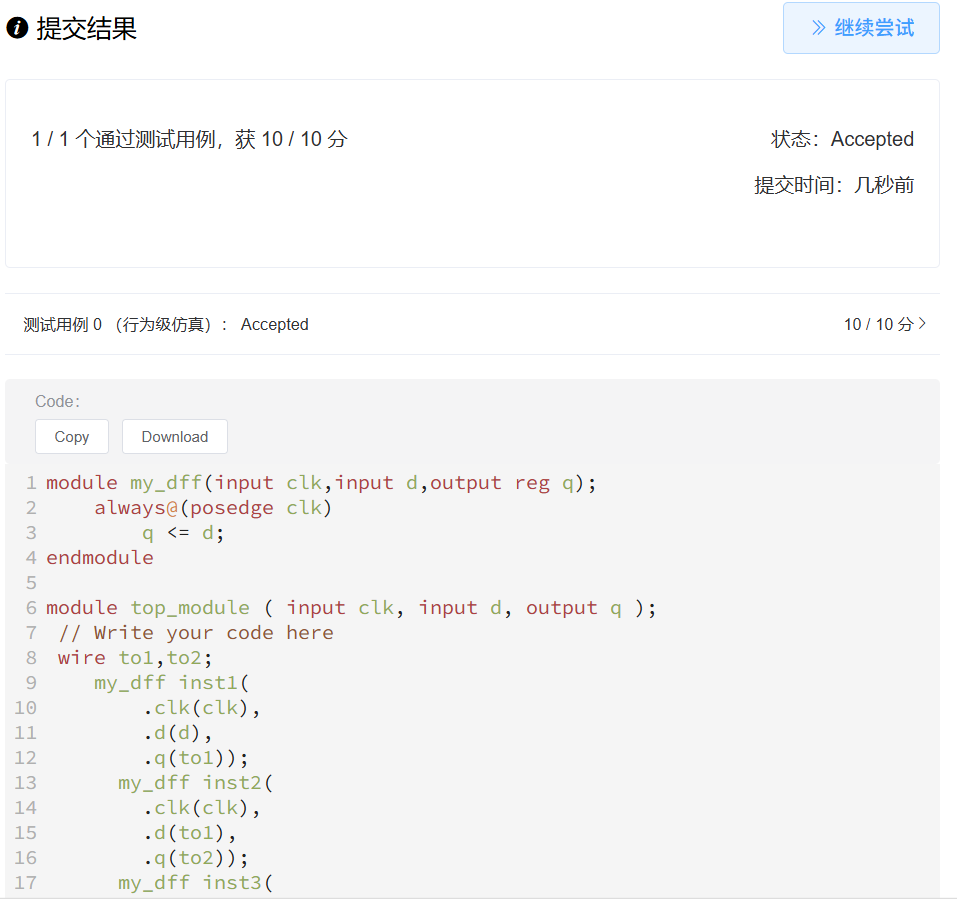The image size is (957, 899).
Task: Click the Download icon button above the code
Action: pyautogui.click(x=174, y=436)
